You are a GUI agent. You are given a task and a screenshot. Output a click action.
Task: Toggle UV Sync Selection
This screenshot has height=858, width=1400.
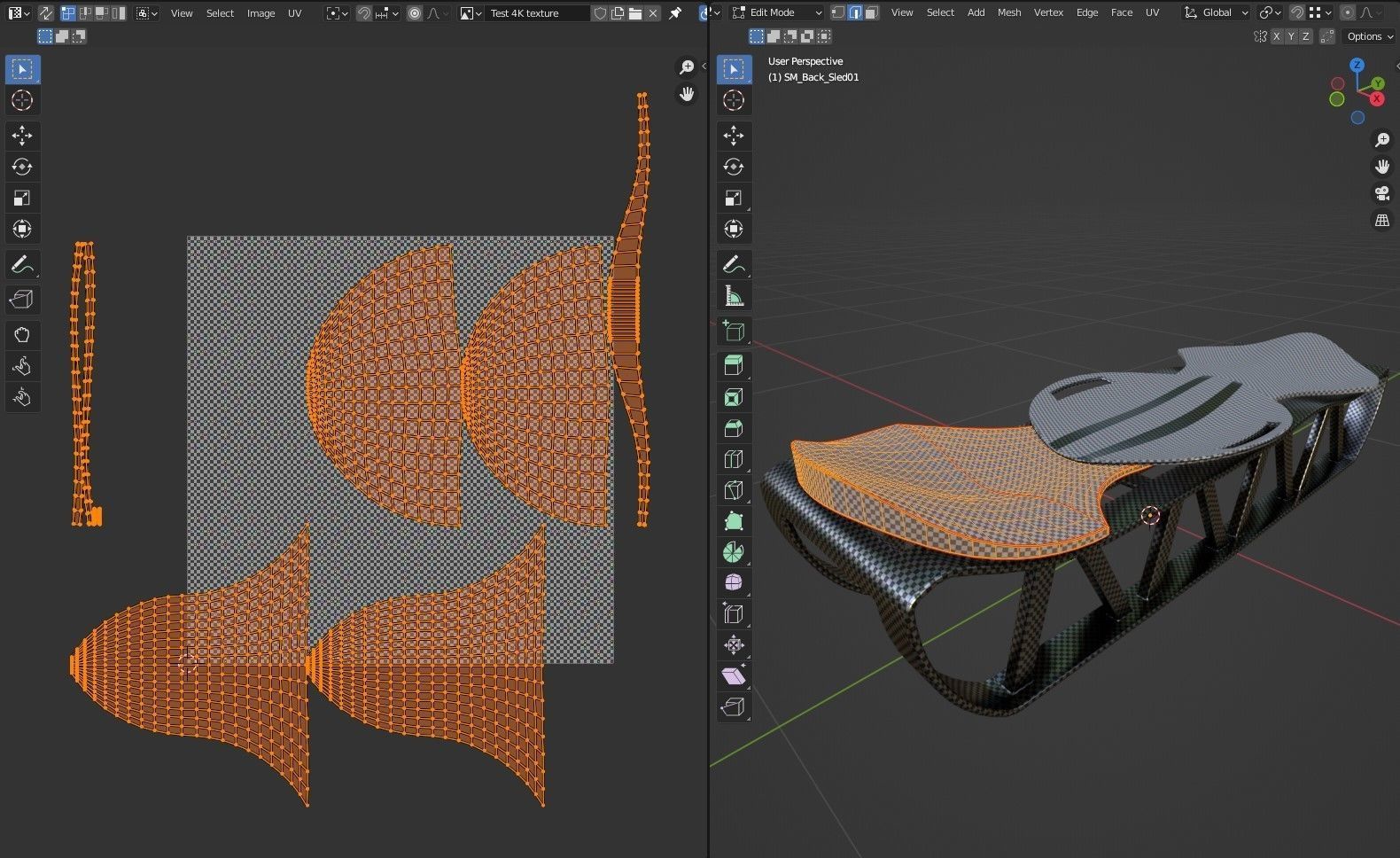point(45,13)
